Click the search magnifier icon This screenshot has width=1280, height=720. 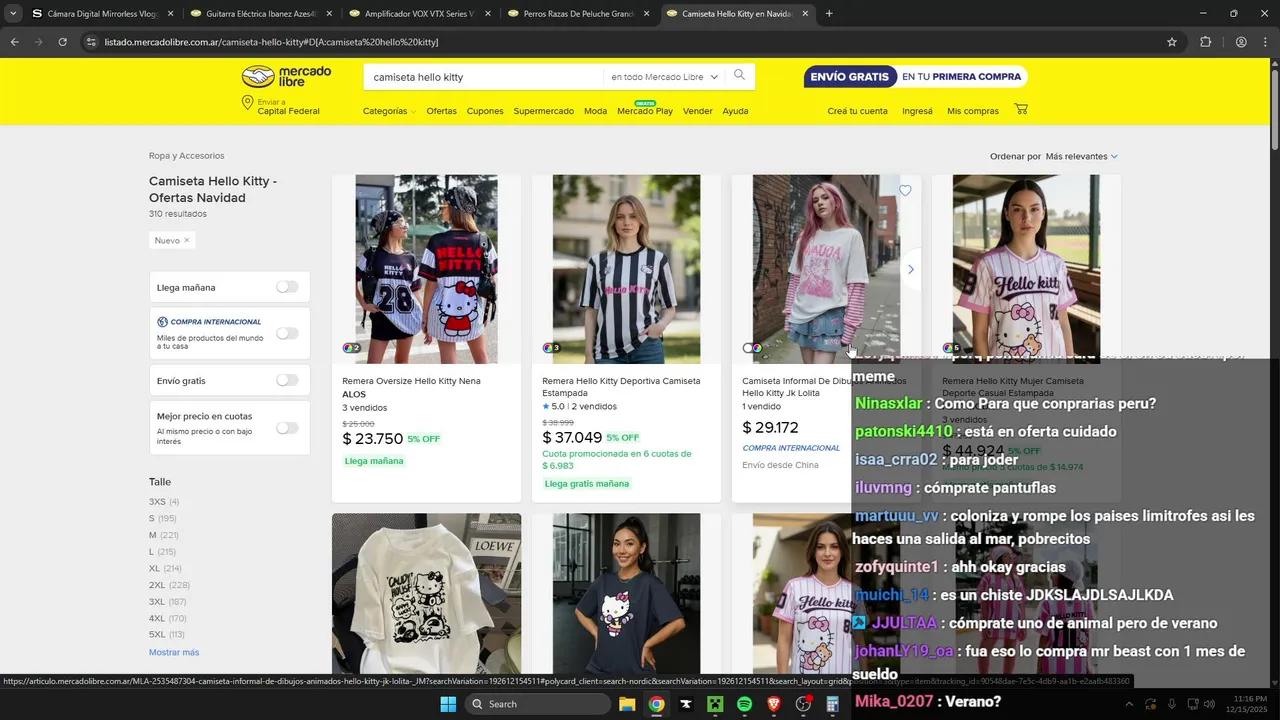(x=739, y=76)
